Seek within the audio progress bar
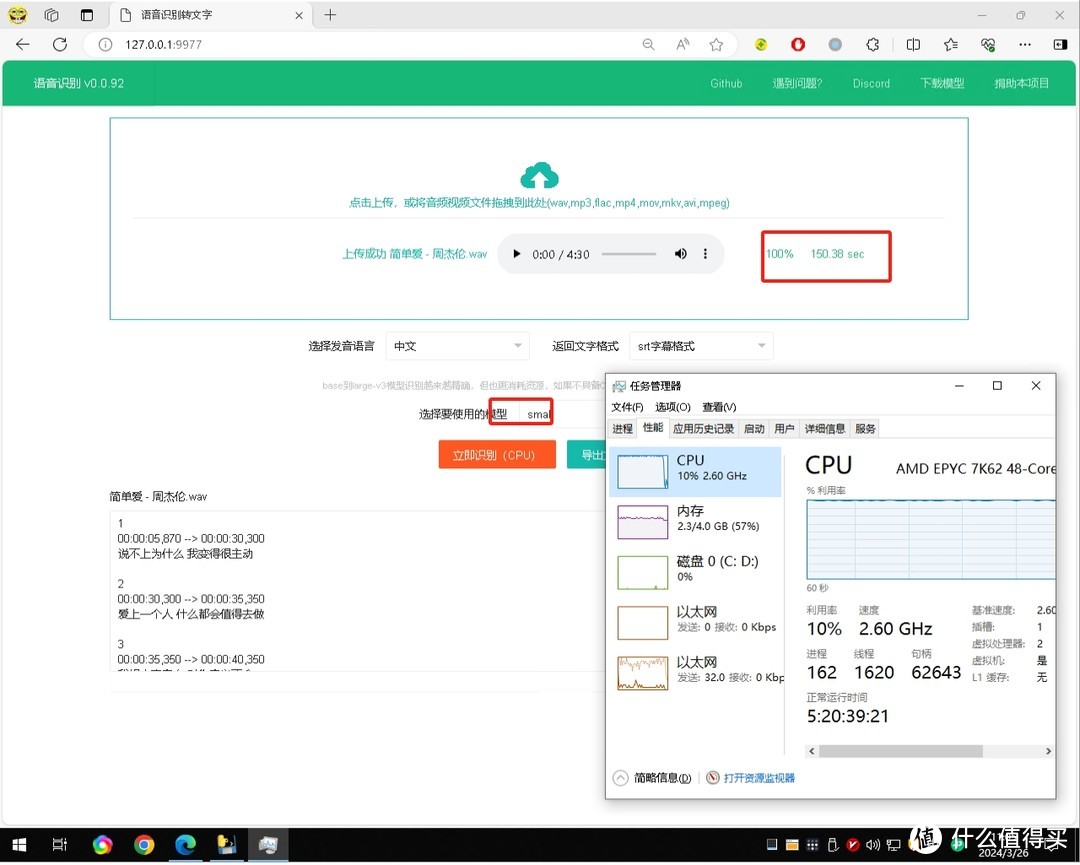 [x=628, y=254]
